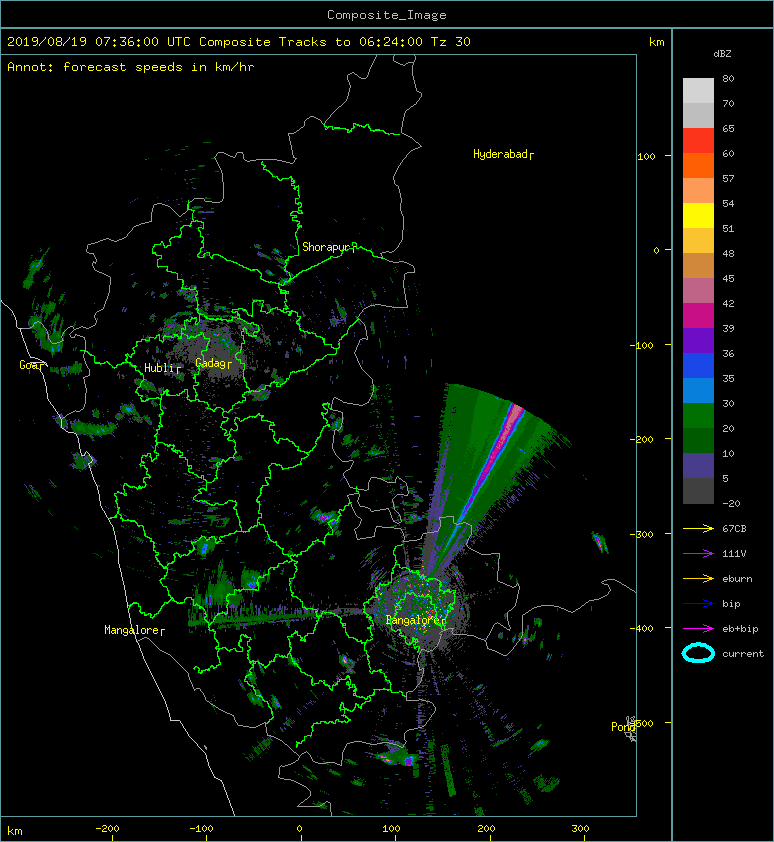774x842 pixels.
Task: Click the yellow eburn arrow legend icon
Action: (698, 579)
